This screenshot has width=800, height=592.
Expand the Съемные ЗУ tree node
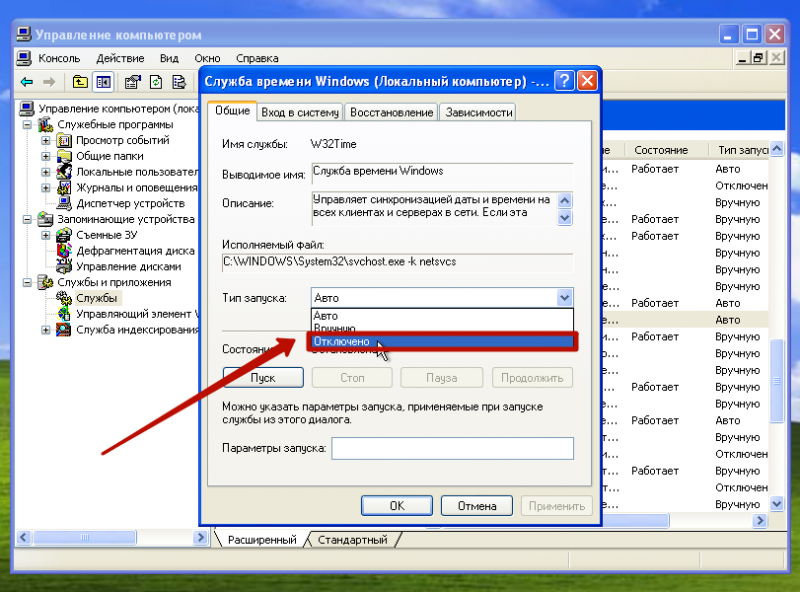(46, 235)
